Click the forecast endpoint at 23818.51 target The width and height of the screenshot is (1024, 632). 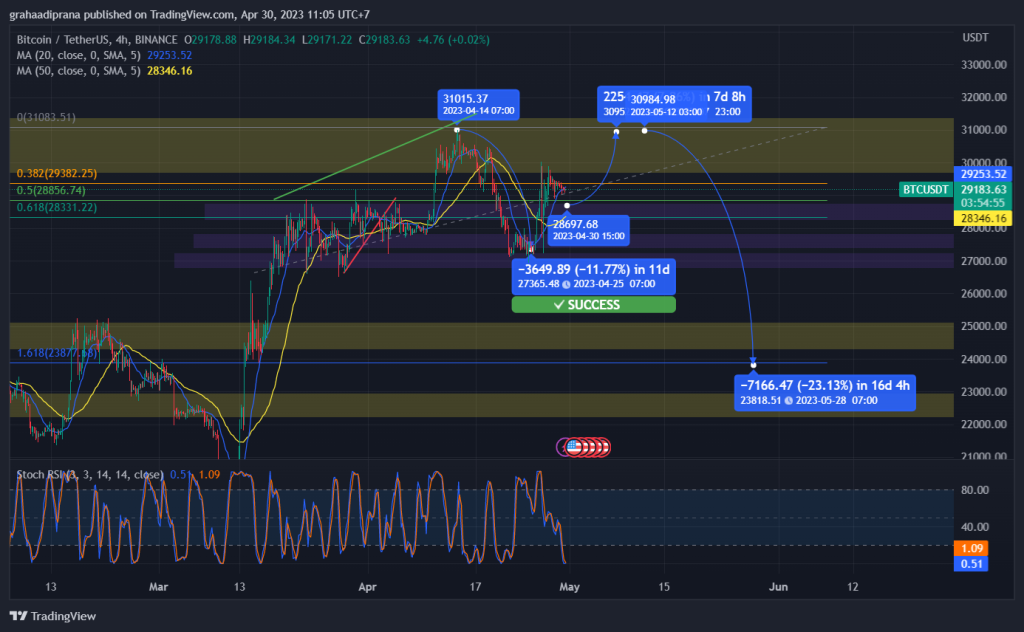[x=753, y=364]
